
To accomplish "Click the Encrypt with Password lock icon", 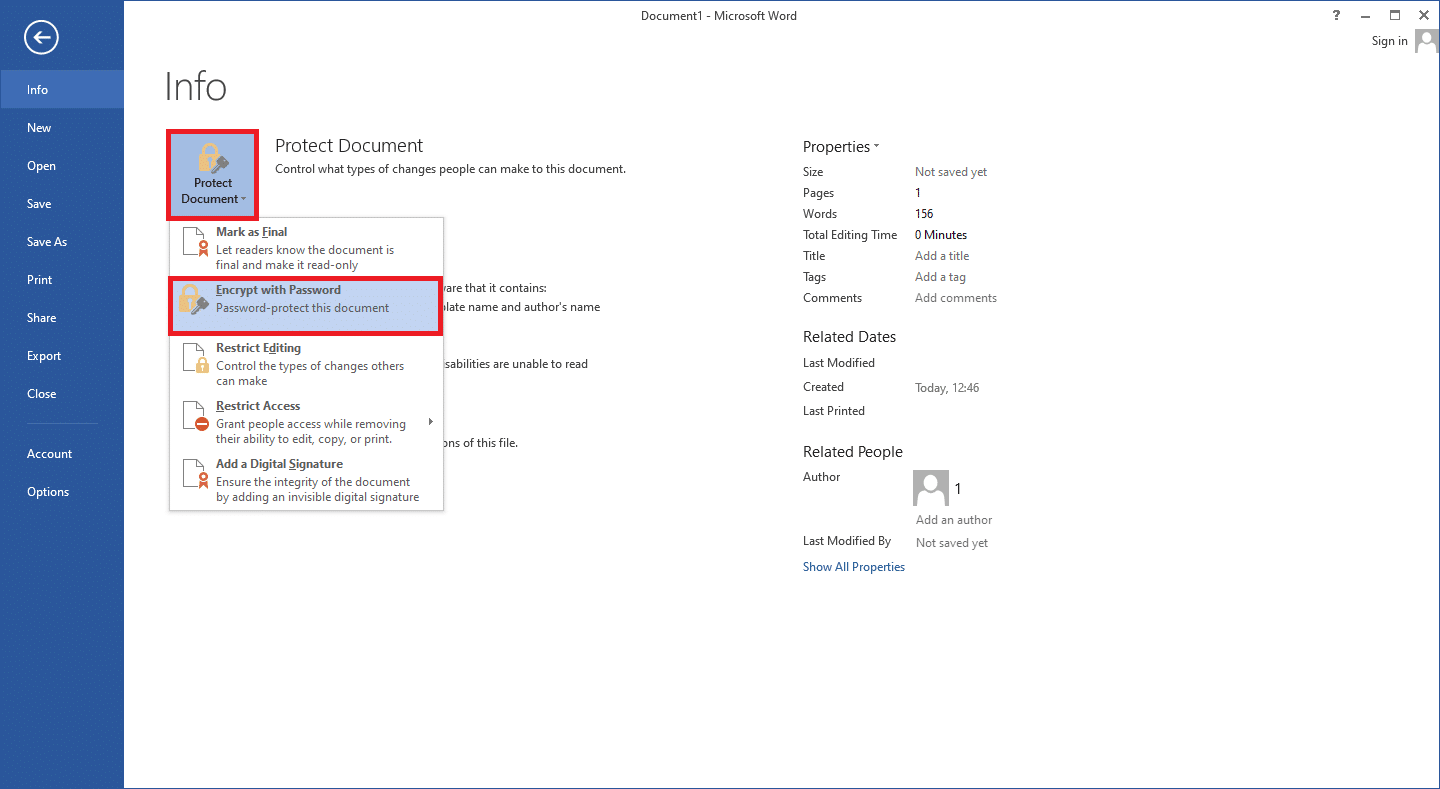I will (196, 299).
